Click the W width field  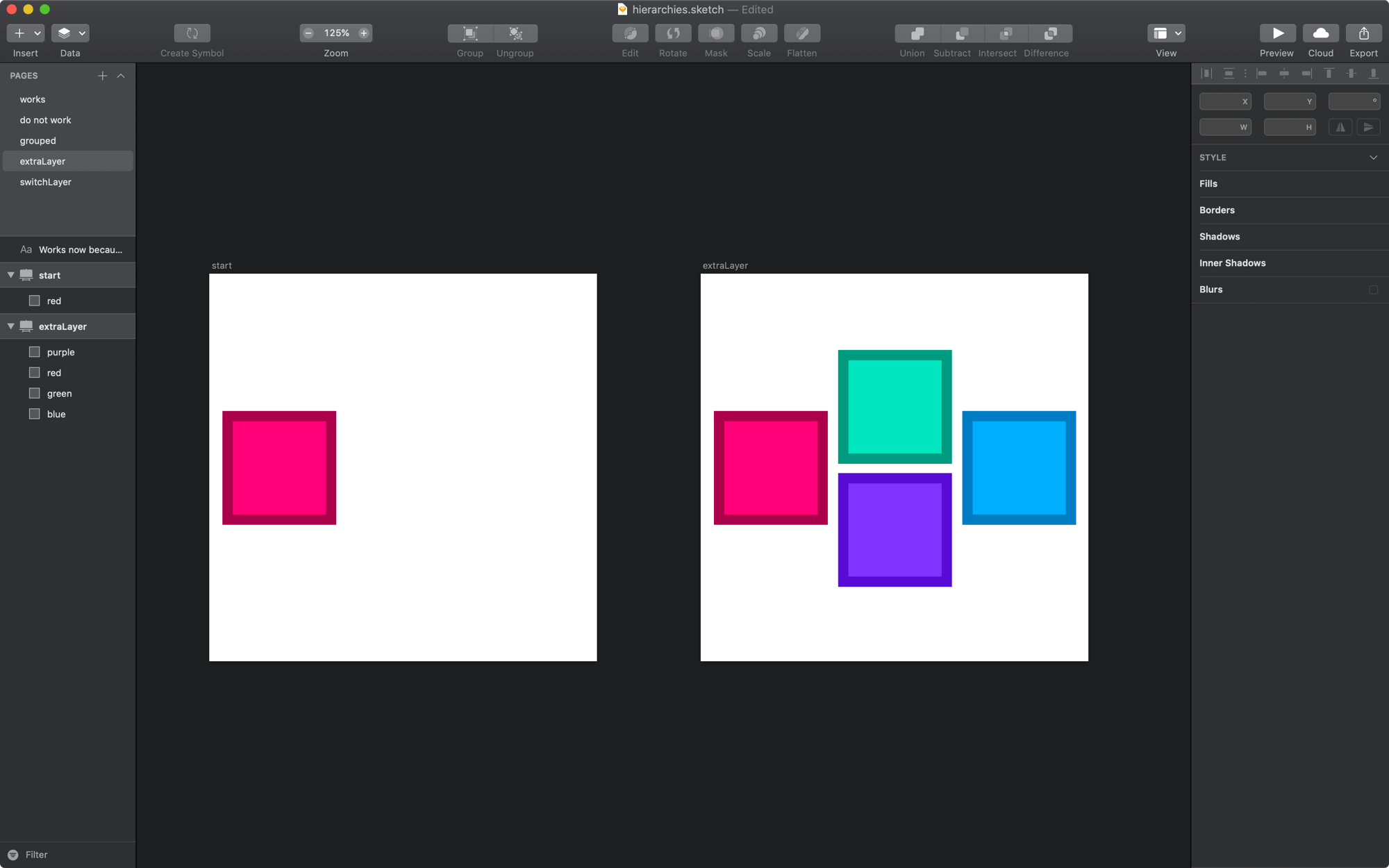coord(1225,127)
